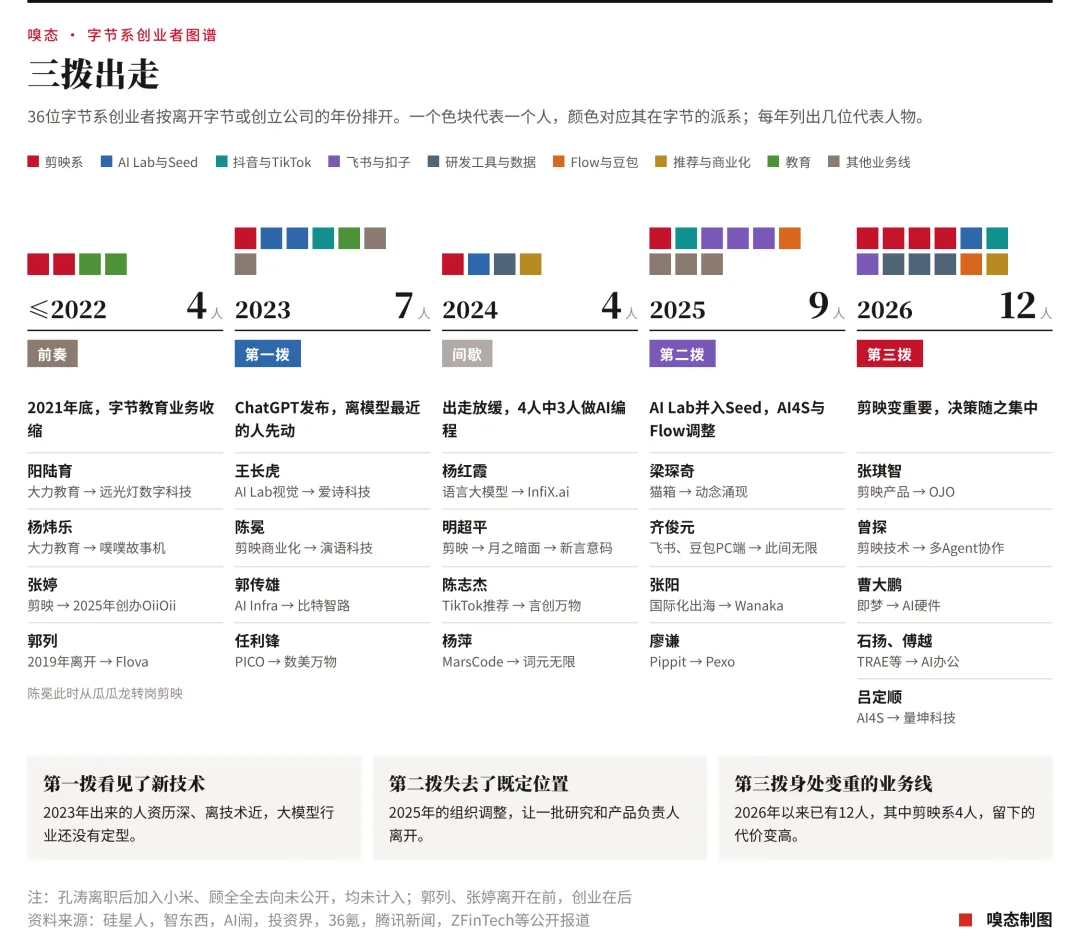
Task: Click the teal 抖音与TikTok legend swatch
Action: click(221, 161)
